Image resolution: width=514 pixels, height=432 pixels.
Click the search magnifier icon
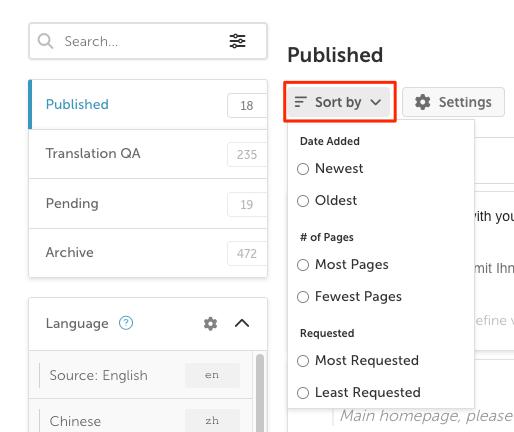point(45,41)
